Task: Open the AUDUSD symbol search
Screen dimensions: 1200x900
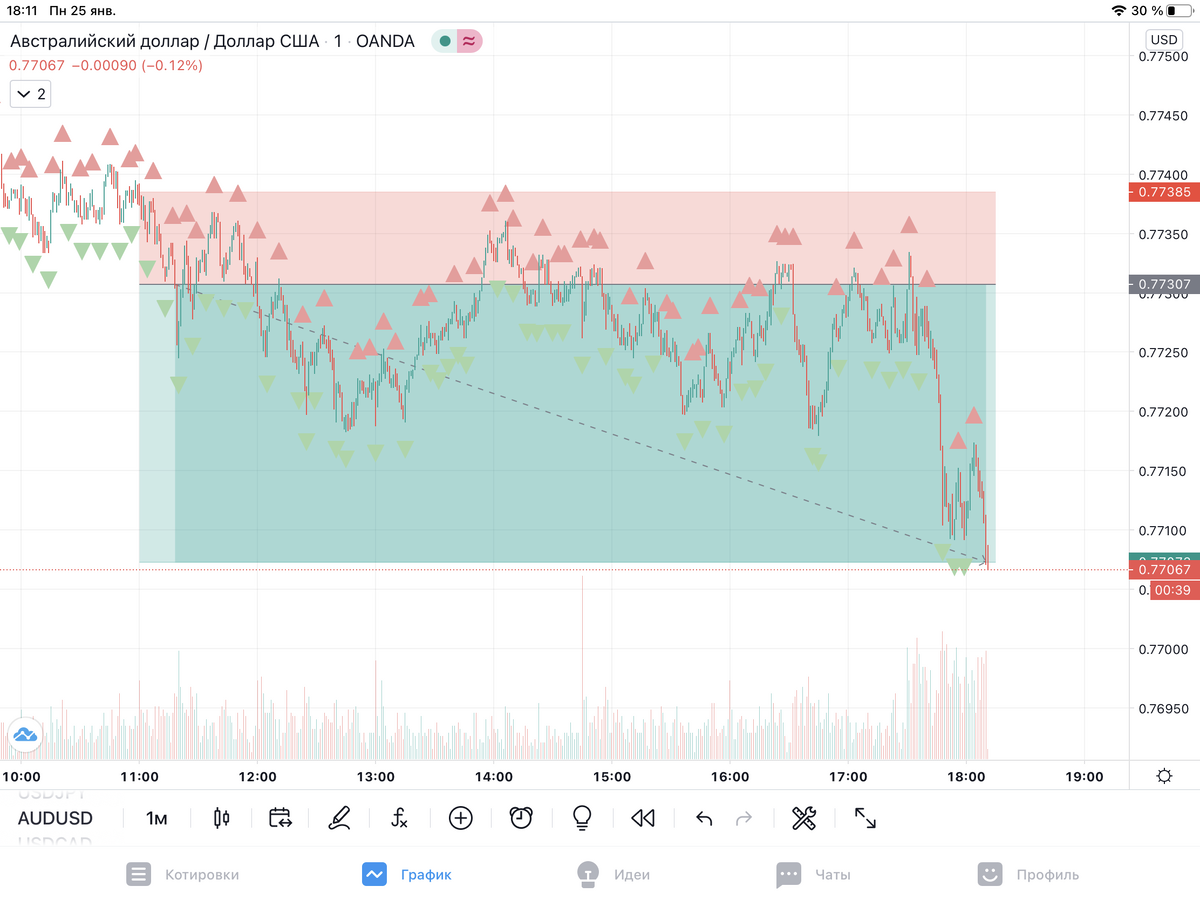Action: click(x=55, y=818)
